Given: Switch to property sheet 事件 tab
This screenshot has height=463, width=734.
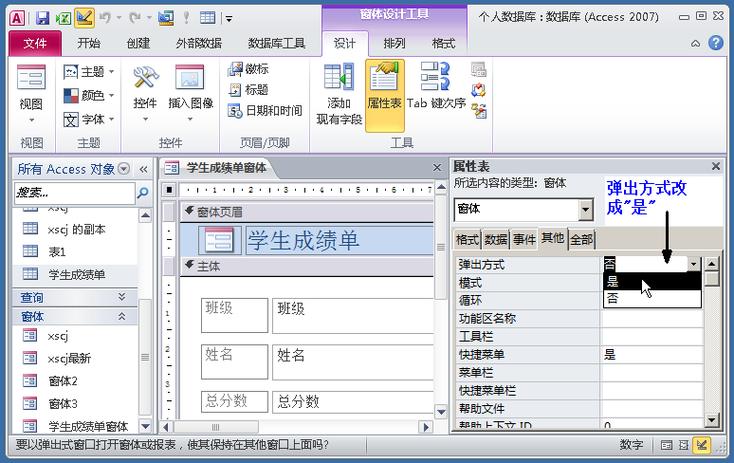Looking at the screenshot, I should point(524,240).
